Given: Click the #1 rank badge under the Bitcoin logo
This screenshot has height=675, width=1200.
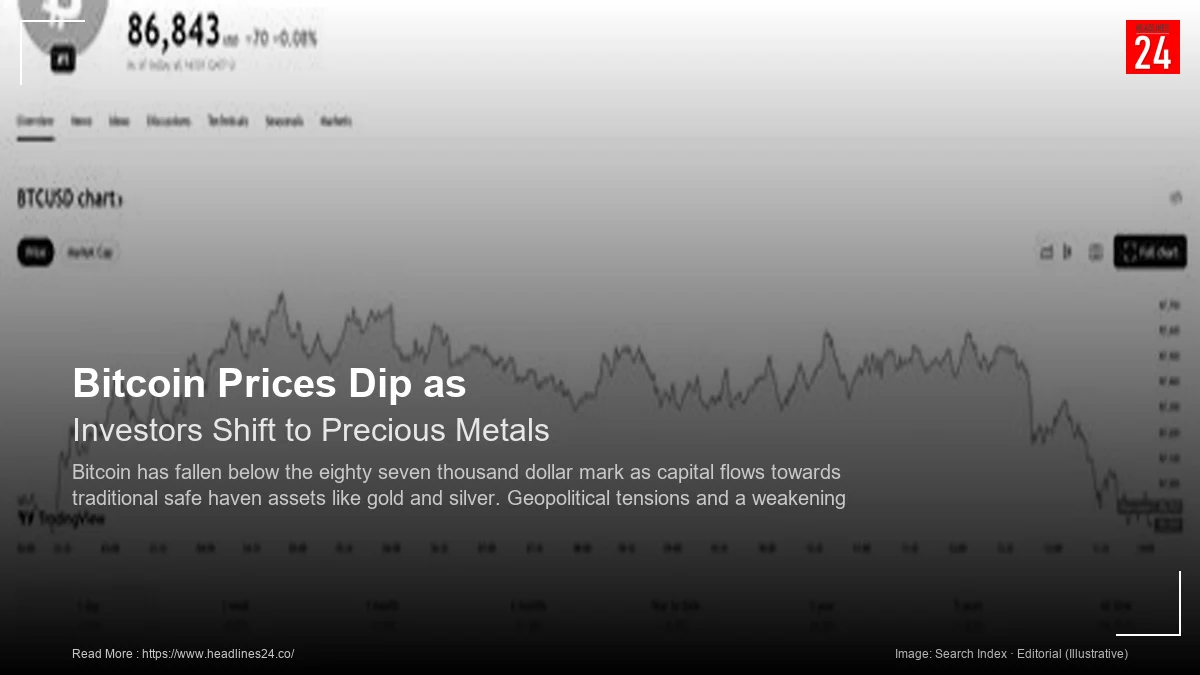Looking at the screenshot, I should (x=62, y=58).
